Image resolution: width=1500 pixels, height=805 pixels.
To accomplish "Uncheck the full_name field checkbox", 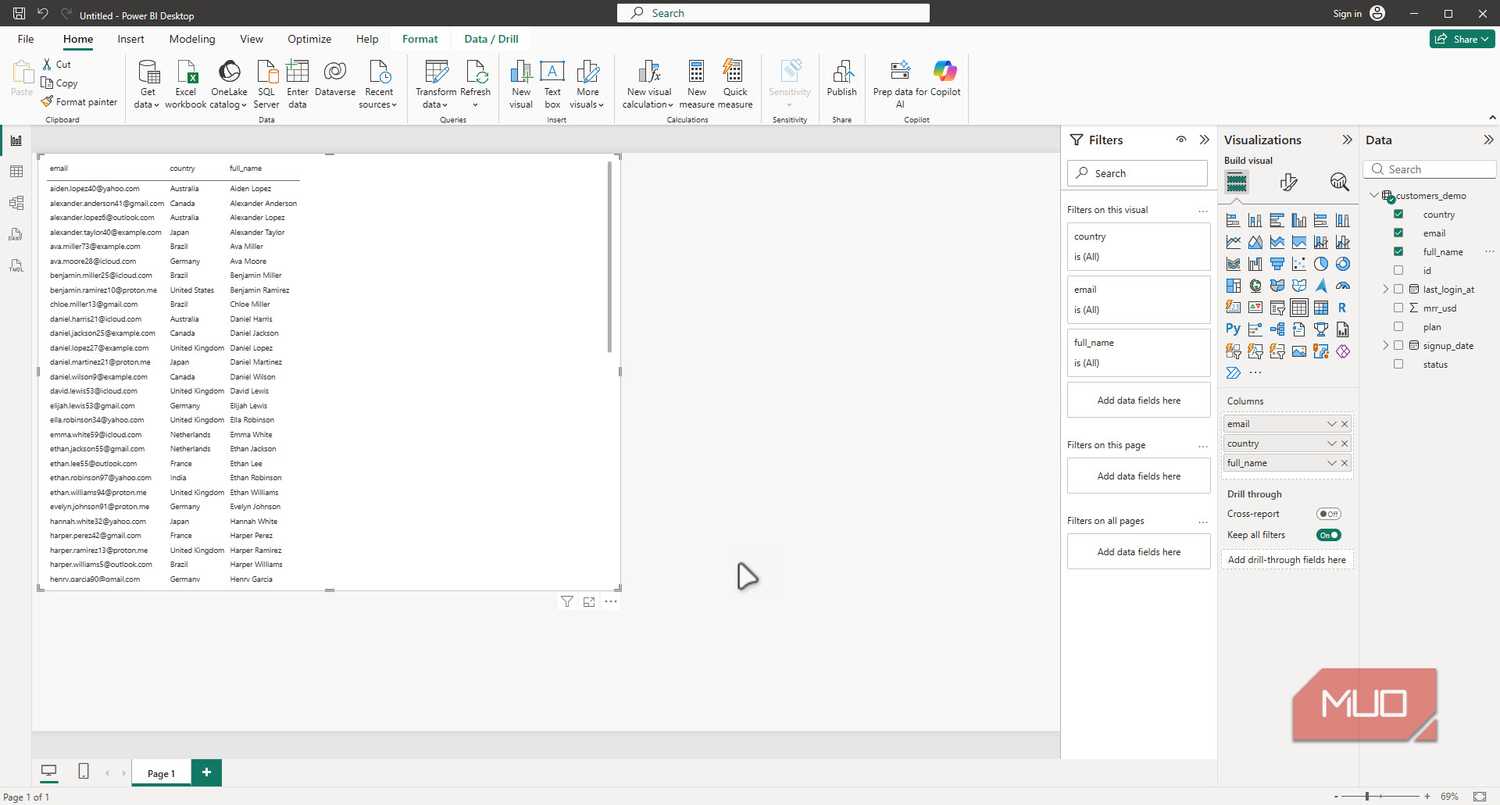I will [x=1398, y=252].
